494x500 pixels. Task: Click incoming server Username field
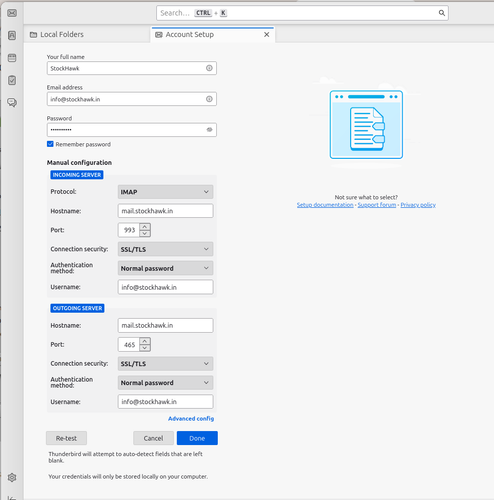coord(165,287)
